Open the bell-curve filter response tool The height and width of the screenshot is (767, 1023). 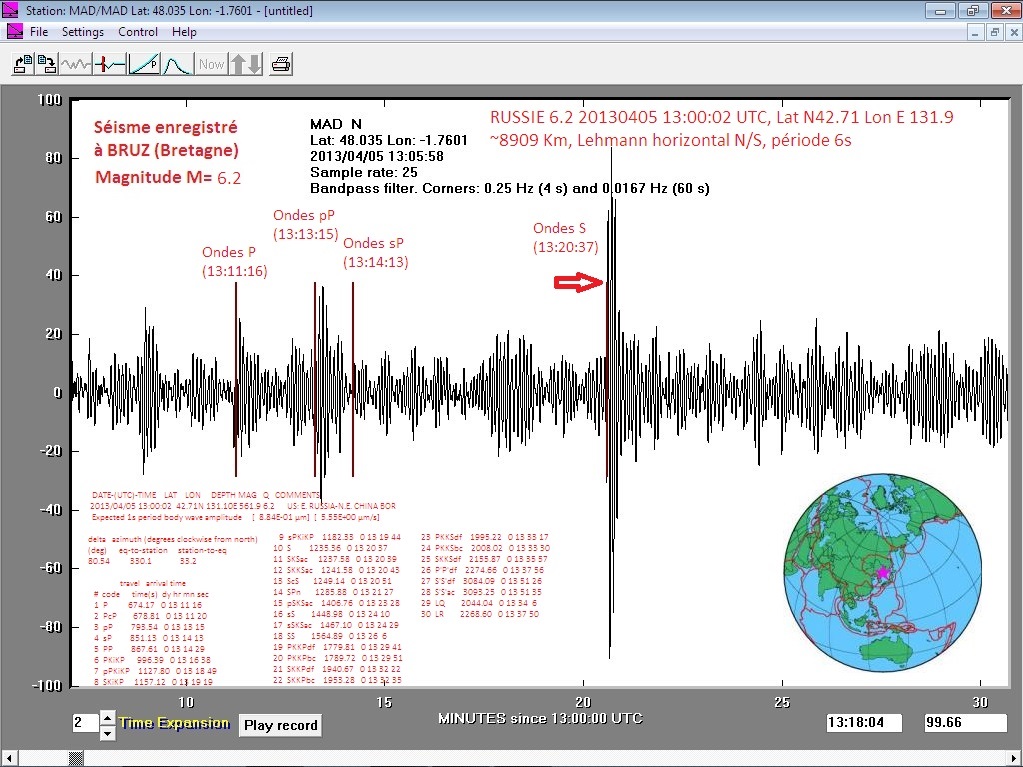(x=177, y=65)
